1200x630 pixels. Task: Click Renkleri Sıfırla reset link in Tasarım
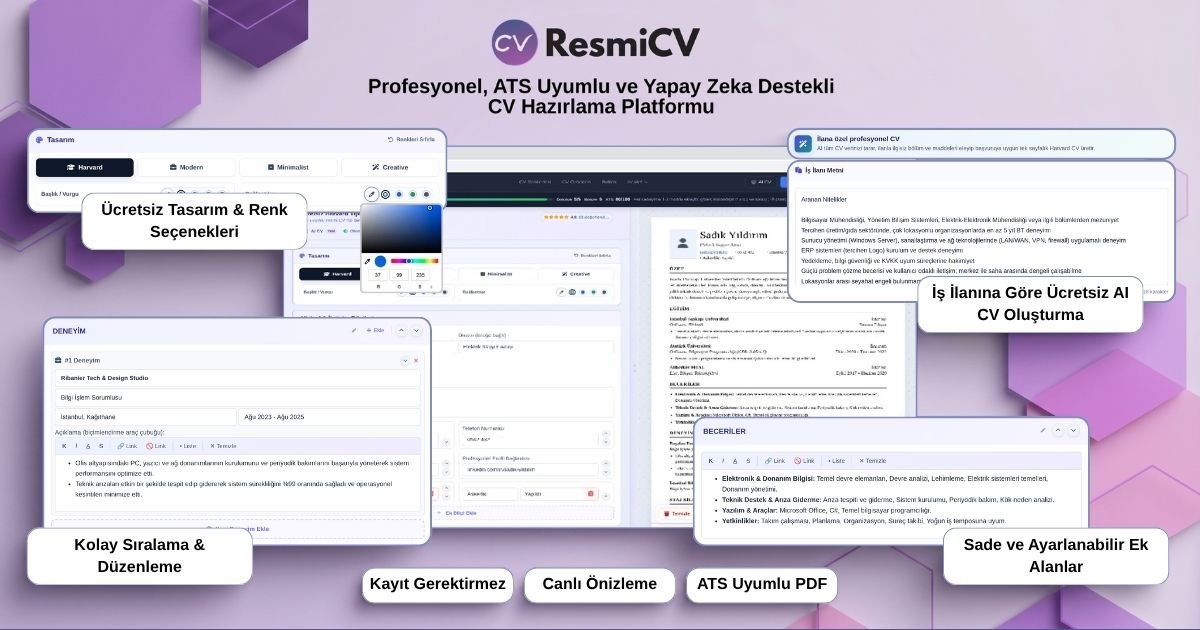(x=411, y=139)
